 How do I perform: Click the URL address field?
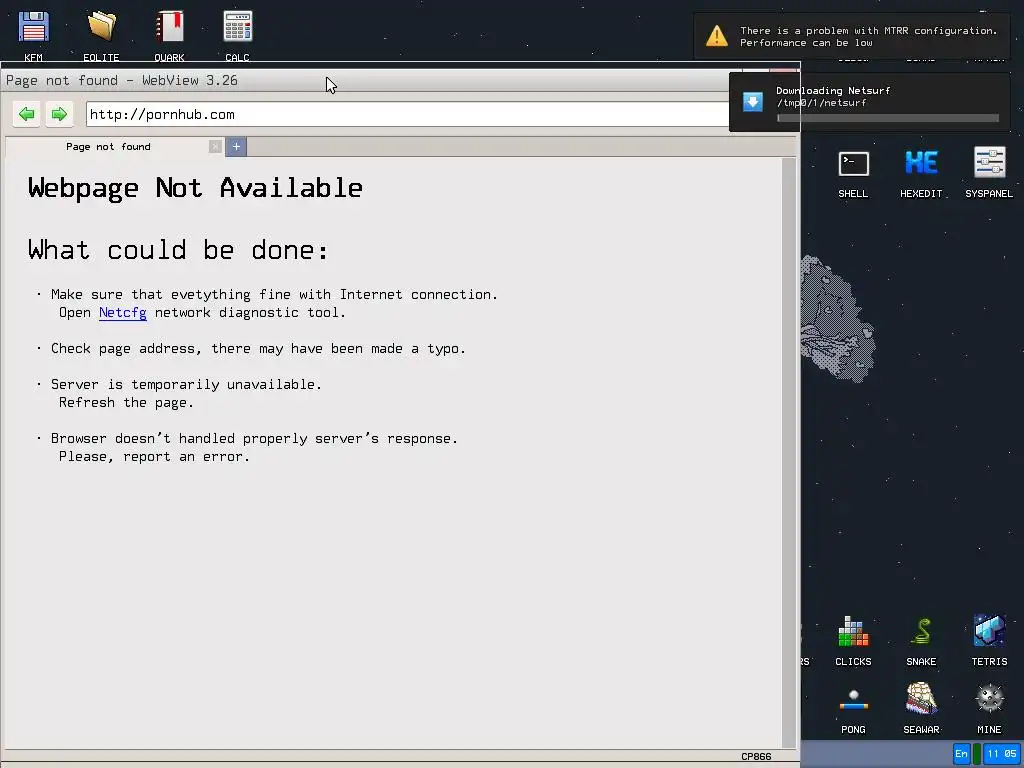(408, 115)
